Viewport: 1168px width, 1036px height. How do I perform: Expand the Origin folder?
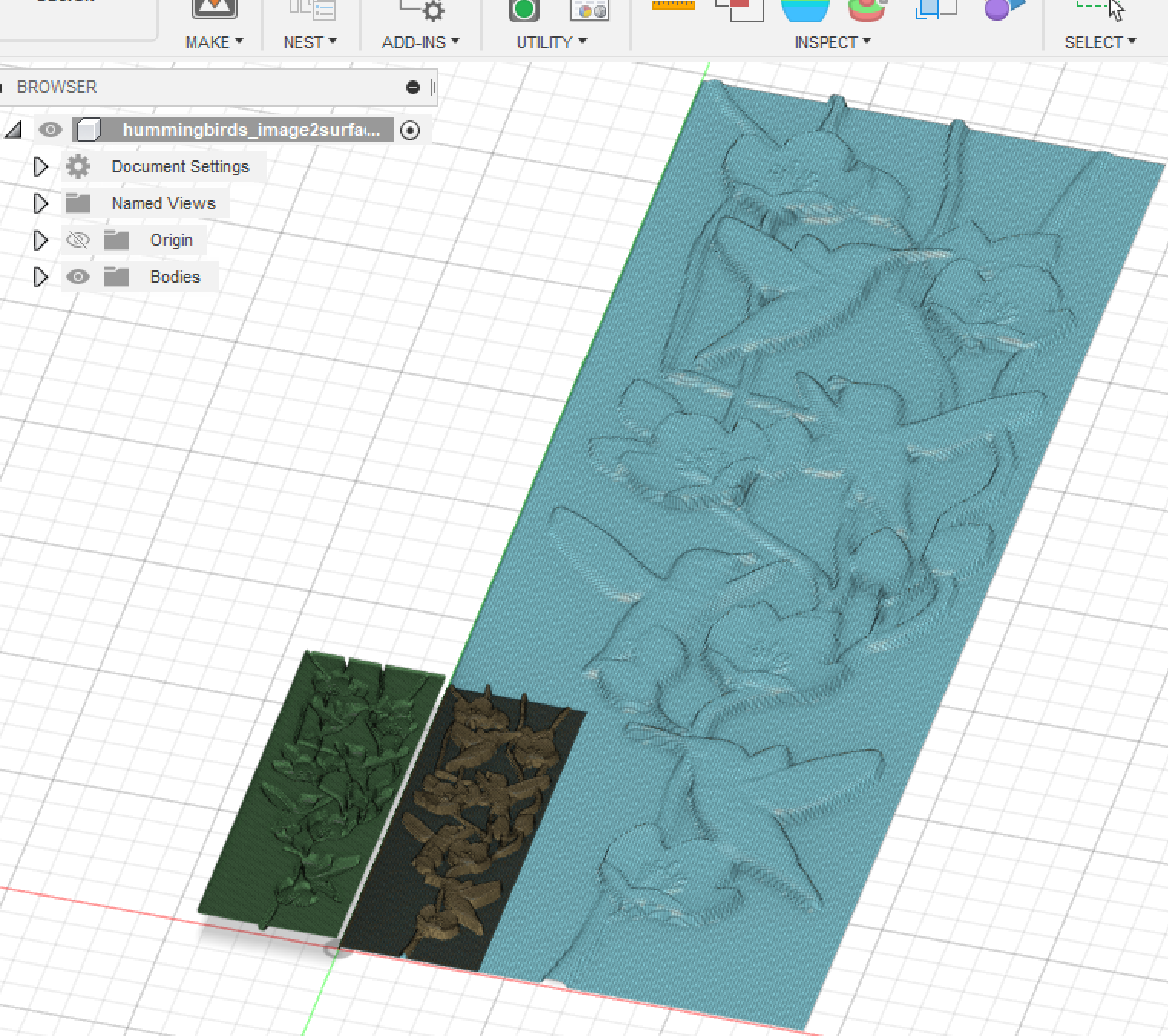(41, 240)
